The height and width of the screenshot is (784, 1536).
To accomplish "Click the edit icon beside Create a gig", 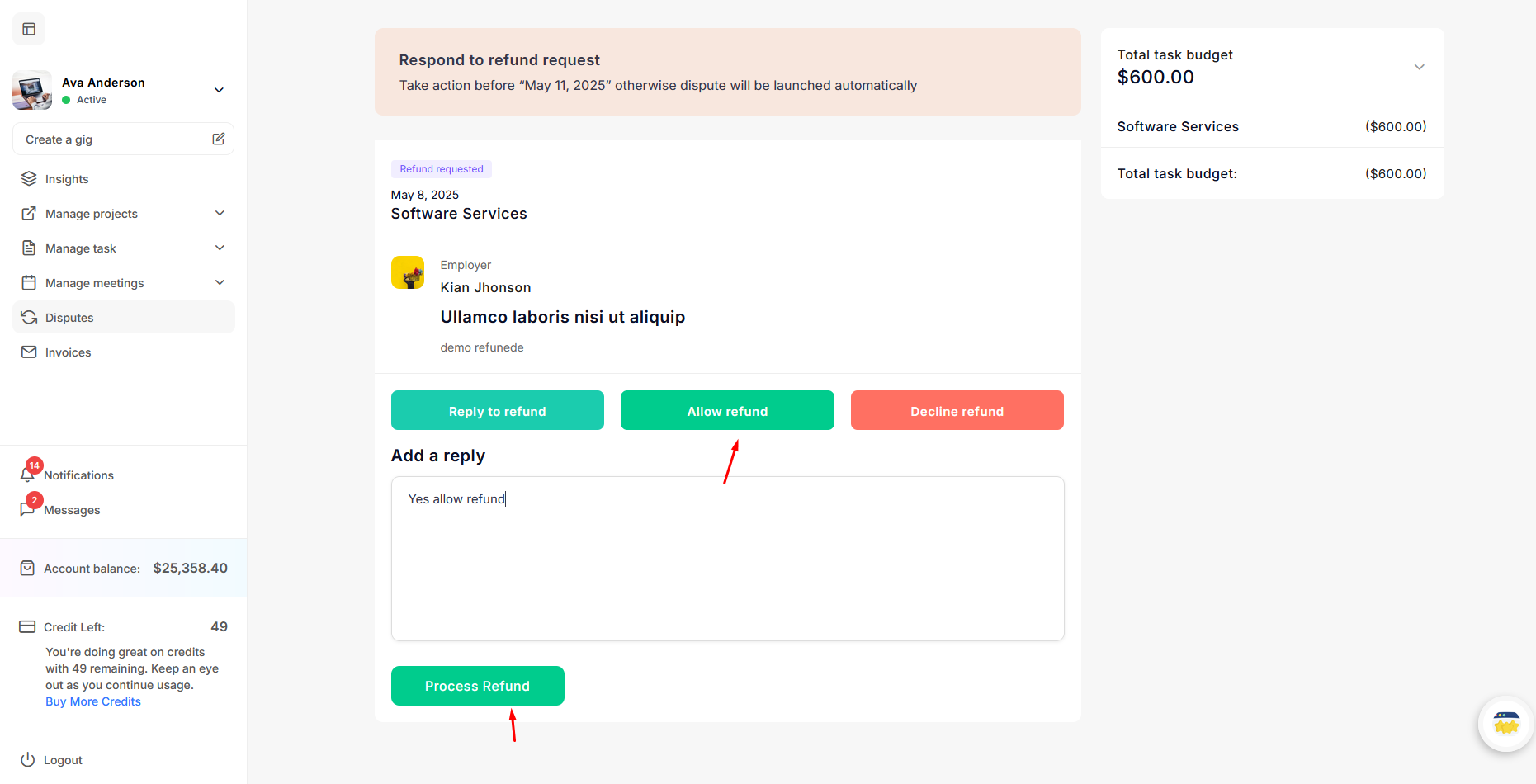I will [x=218, y=139].
